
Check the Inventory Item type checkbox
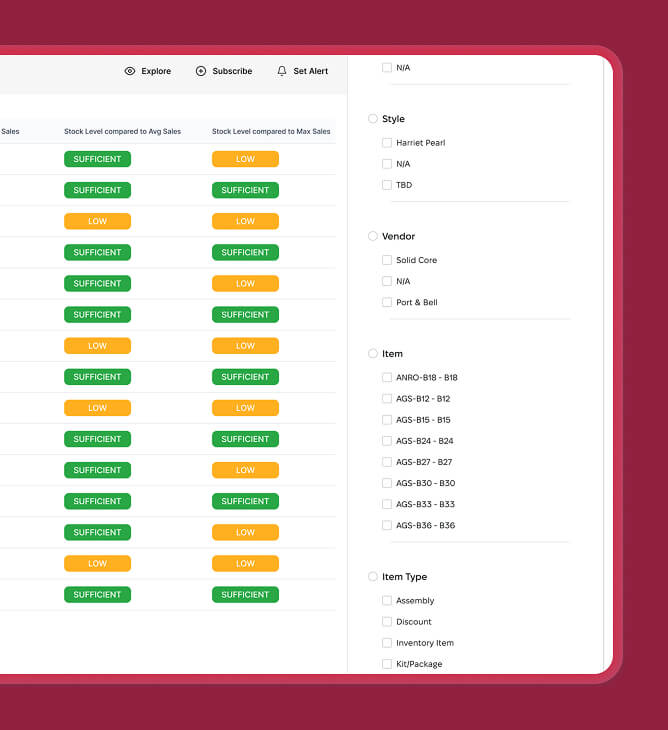(387, 643)
